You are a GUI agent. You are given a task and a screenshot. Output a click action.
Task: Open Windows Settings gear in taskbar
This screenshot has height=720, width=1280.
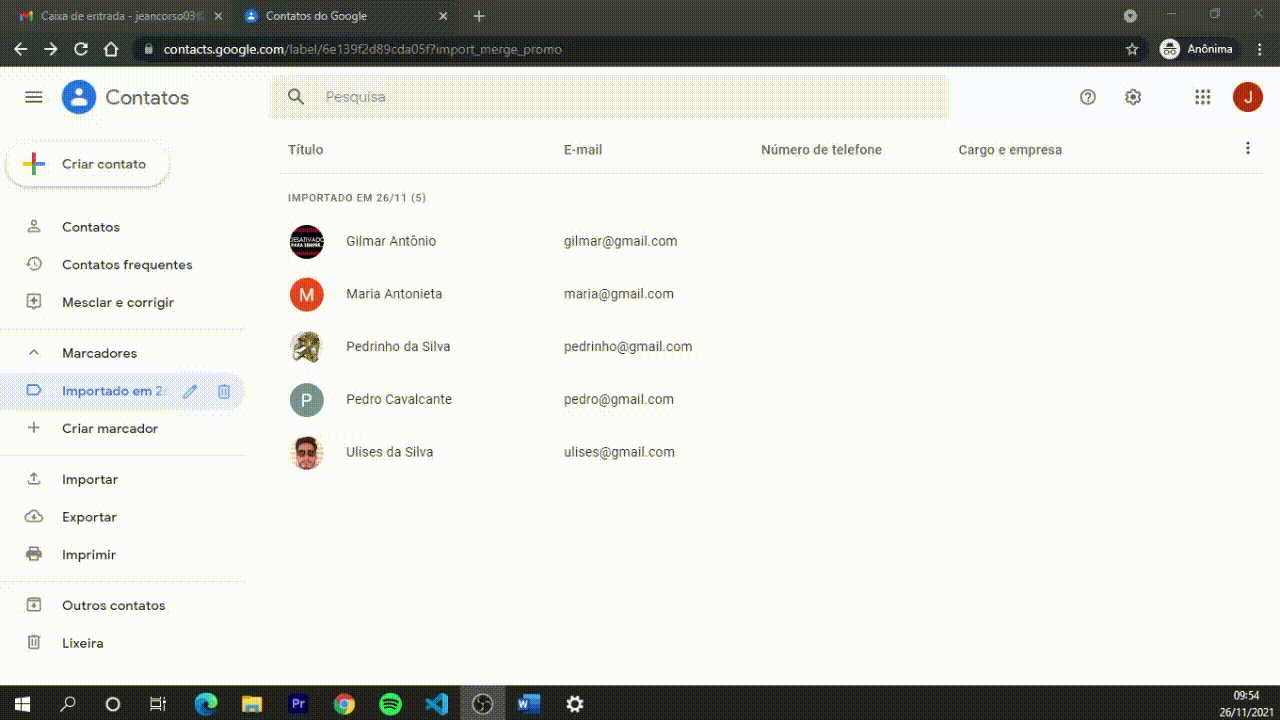pyautogui.click(x=575, y=704)
